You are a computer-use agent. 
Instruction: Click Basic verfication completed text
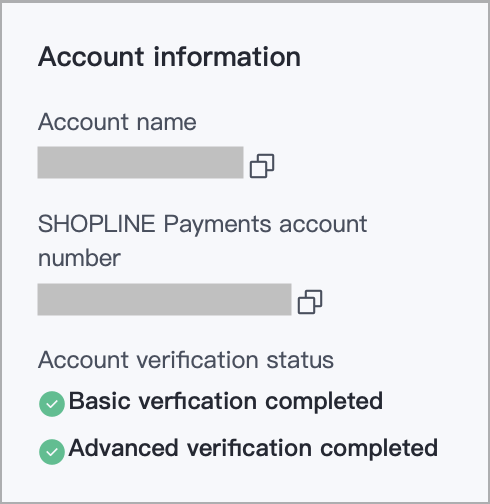[x=226, y=401]
